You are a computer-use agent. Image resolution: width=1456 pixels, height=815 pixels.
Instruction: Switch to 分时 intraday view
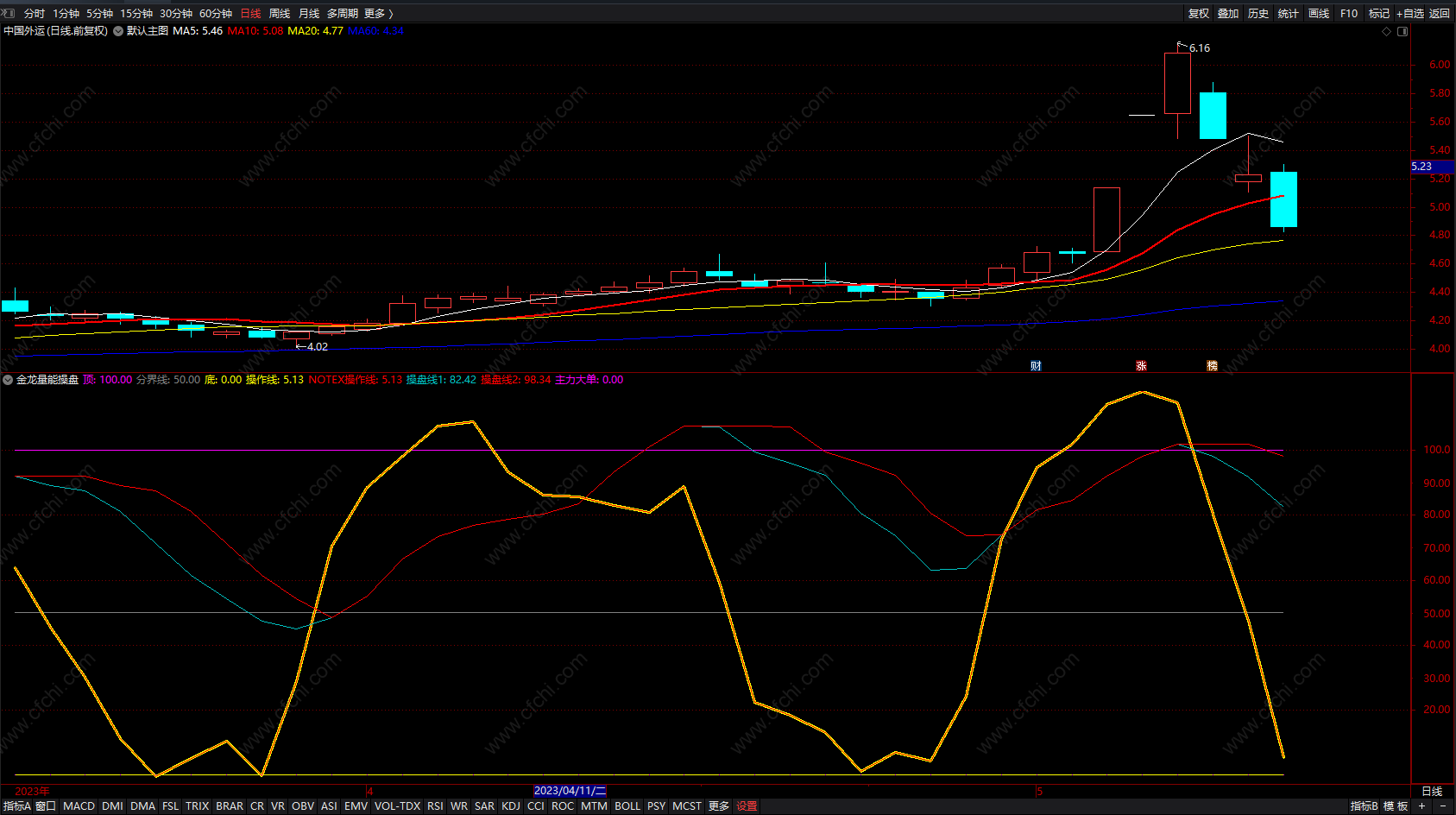point(35,13)
